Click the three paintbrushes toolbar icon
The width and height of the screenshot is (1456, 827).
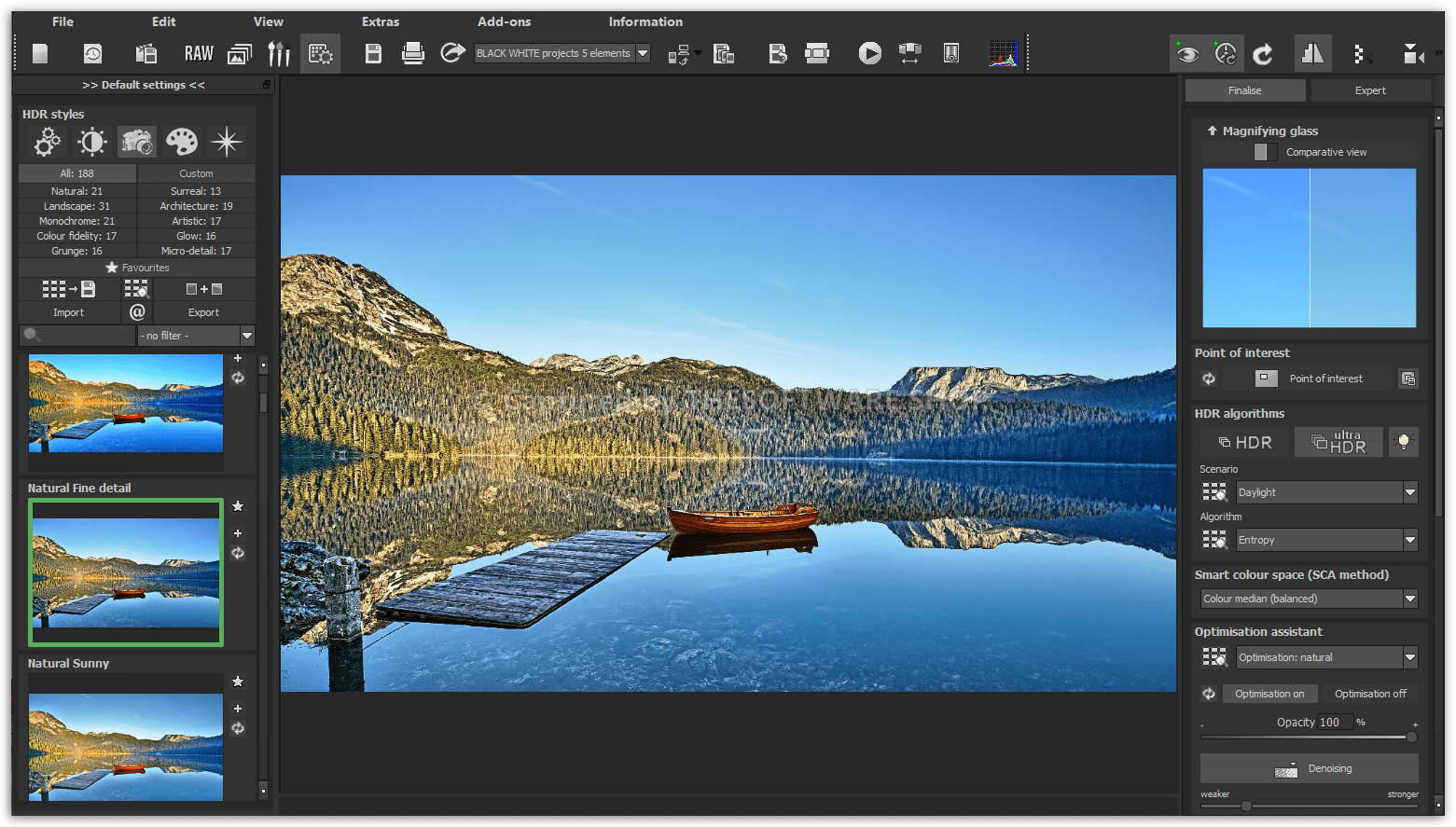pos(279,54)
